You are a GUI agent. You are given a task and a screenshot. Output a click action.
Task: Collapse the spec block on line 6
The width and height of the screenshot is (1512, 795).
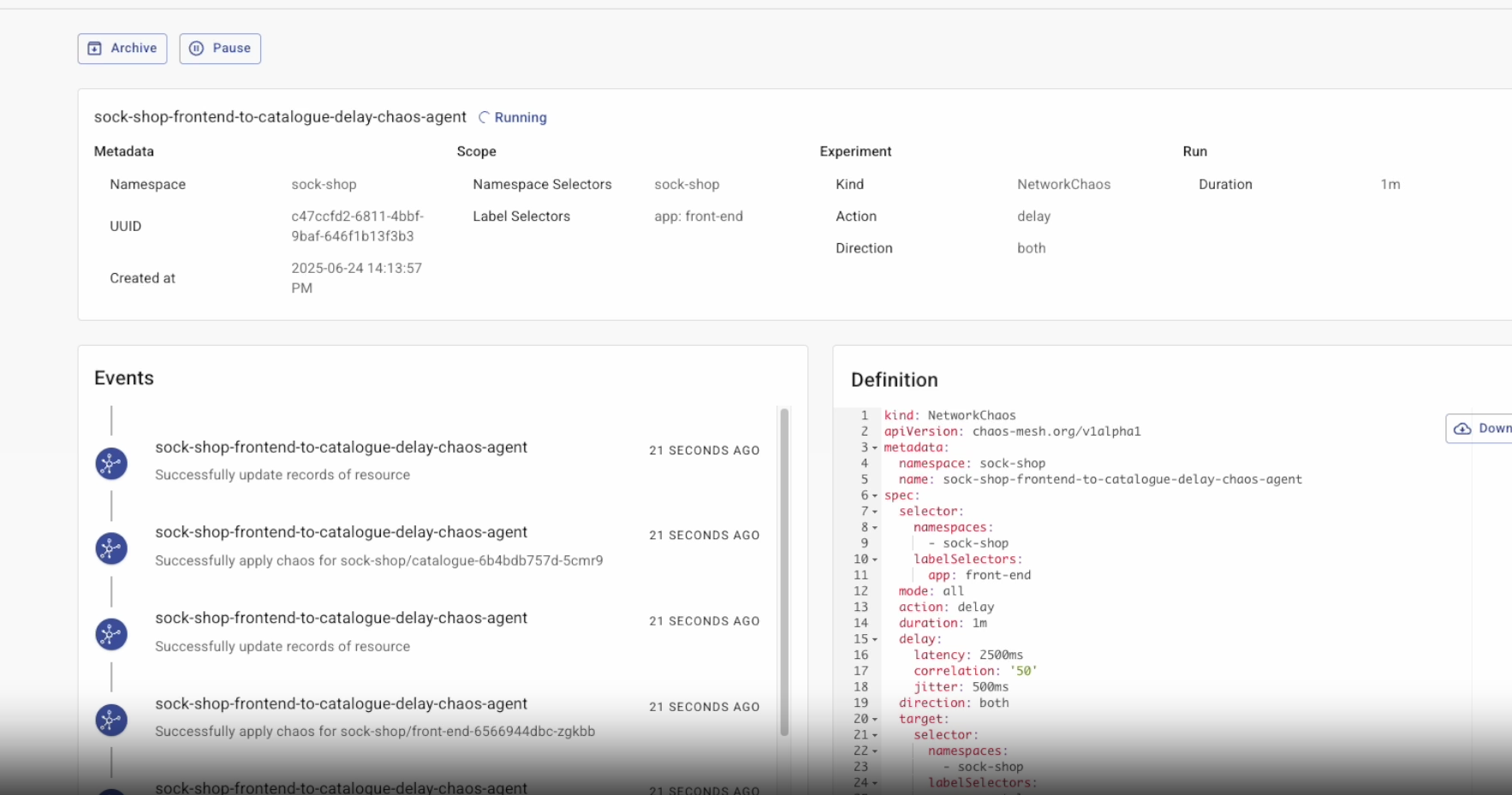(x=874, y=495)
